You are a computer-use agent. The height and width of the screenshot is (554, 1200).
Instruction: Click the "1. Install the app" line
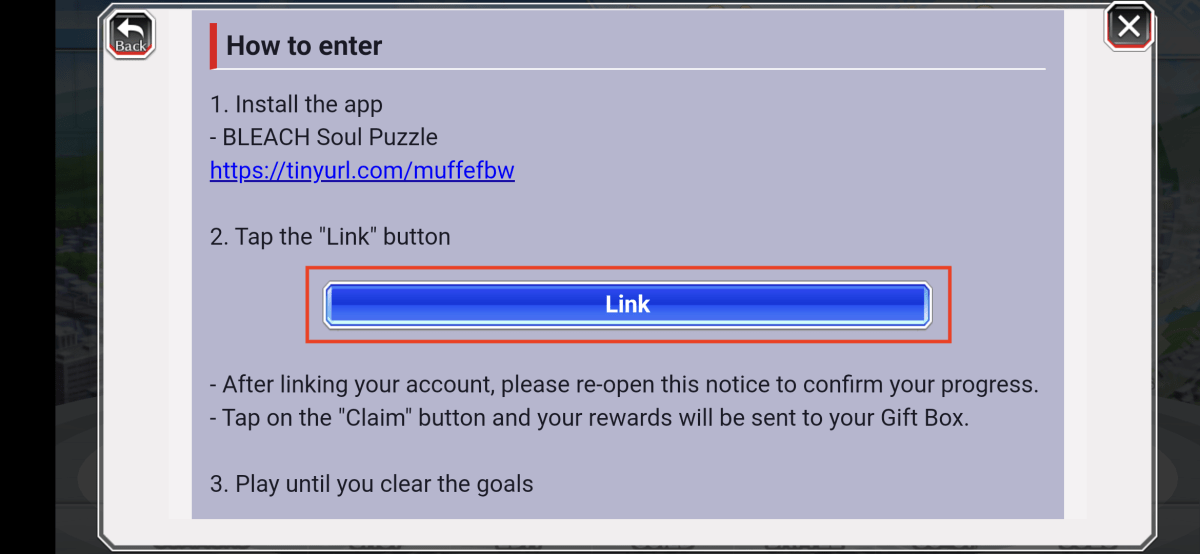[296, 104]
